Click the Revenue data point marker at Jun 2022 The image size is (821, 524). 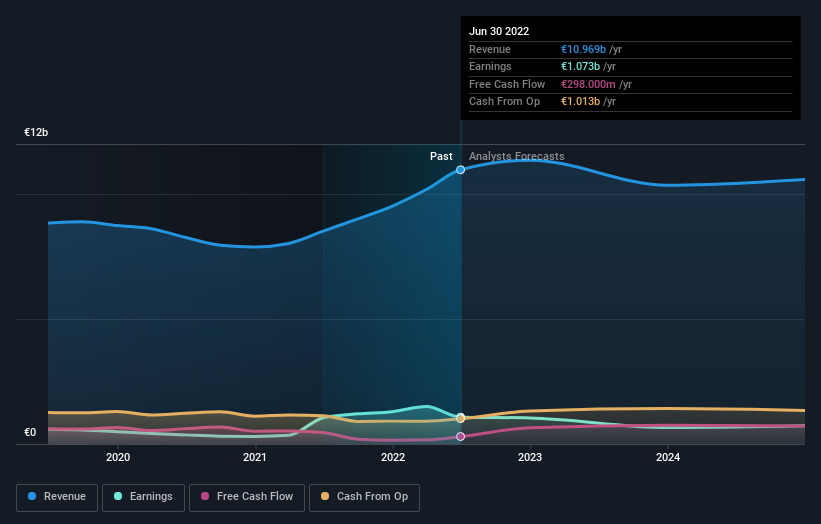tap(460, 170)
